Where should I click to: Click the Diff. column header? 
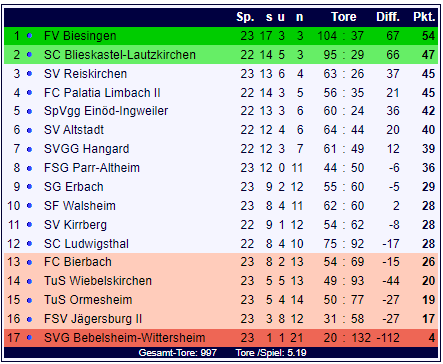(388, 17)
